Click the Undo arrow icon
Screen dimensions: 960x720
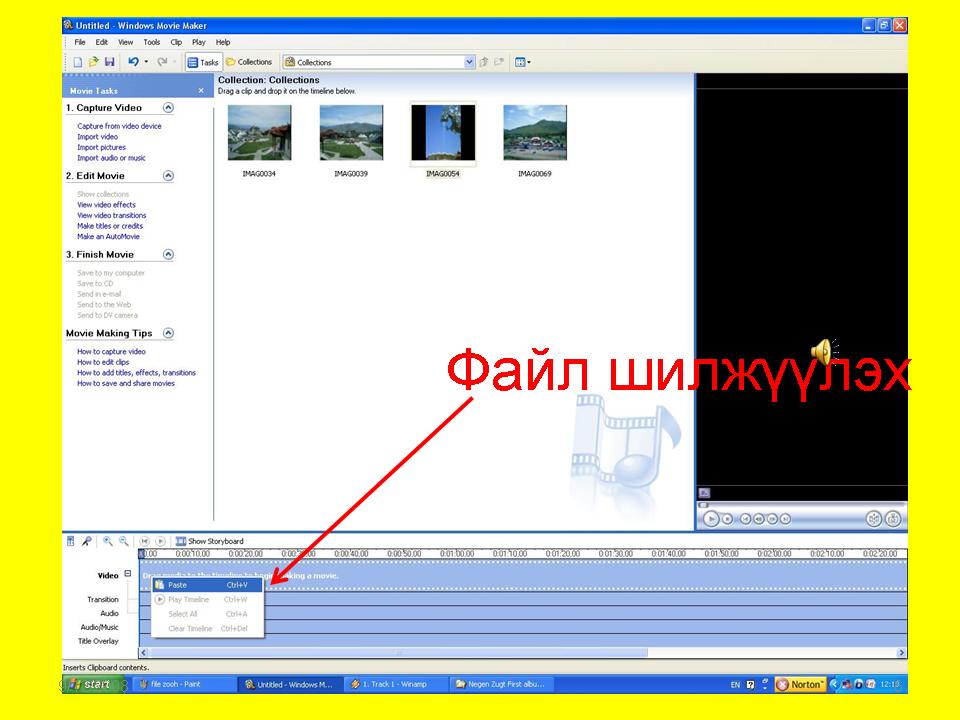pos(133,62)
